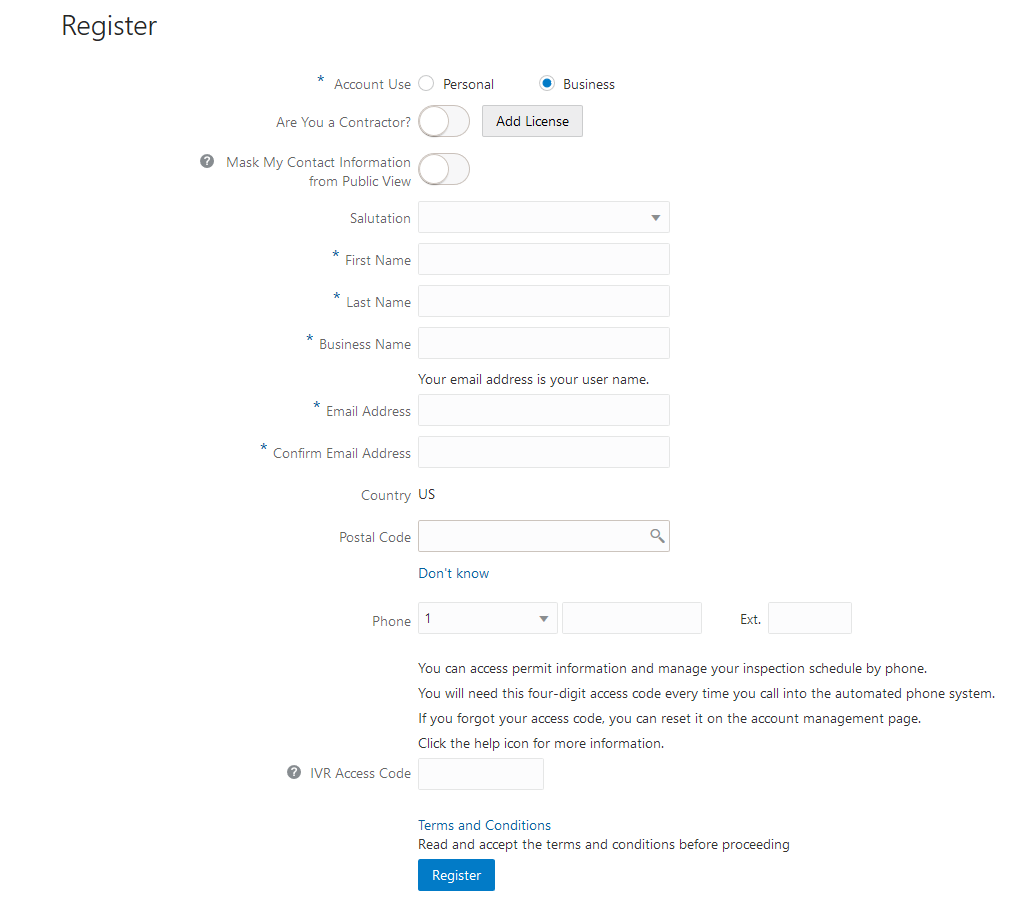Select the Personal account use radio button

(x=425, y=84)
